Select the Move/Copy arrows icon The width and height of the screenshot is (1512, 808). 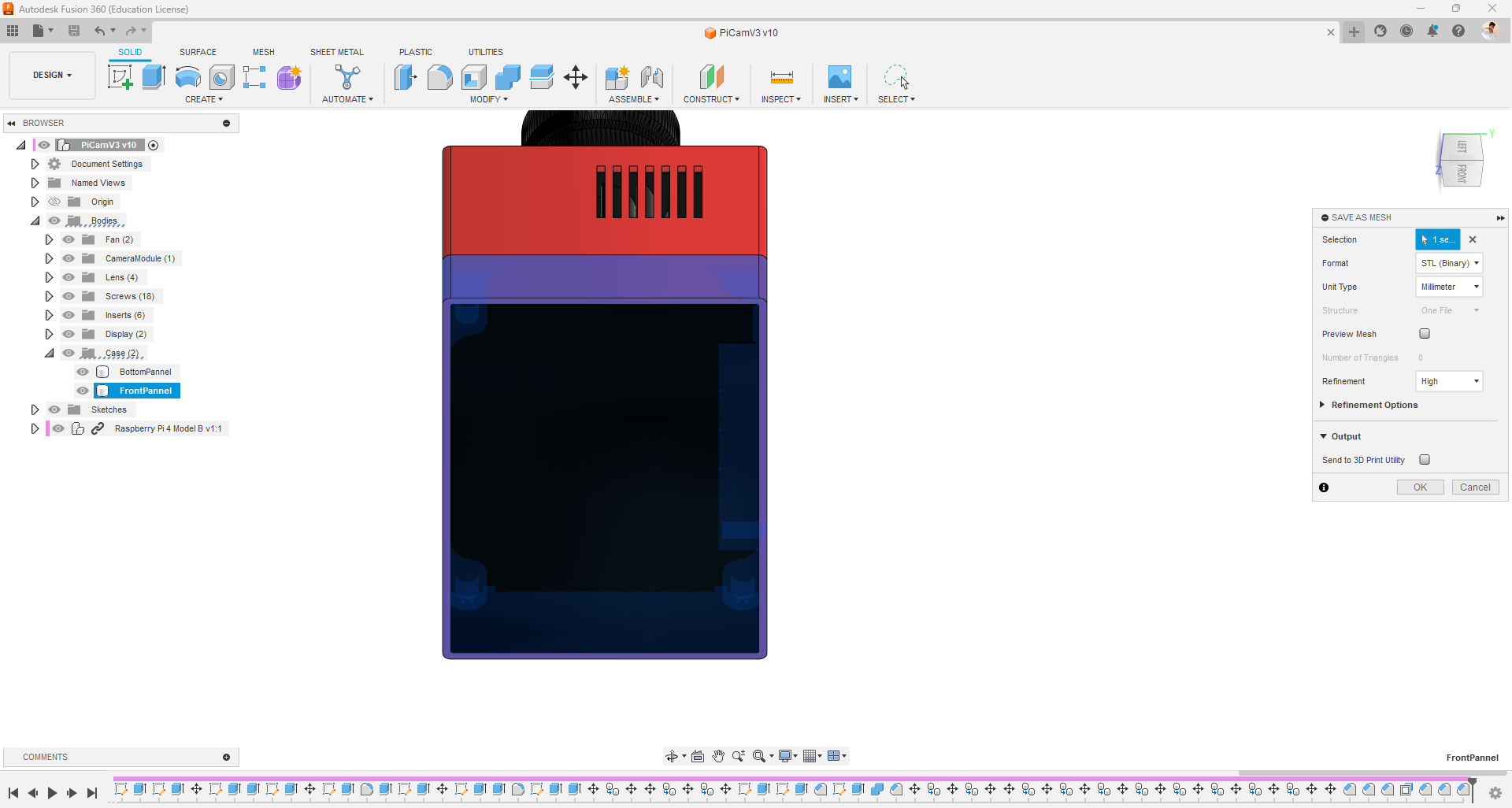[x=576, y=77]
